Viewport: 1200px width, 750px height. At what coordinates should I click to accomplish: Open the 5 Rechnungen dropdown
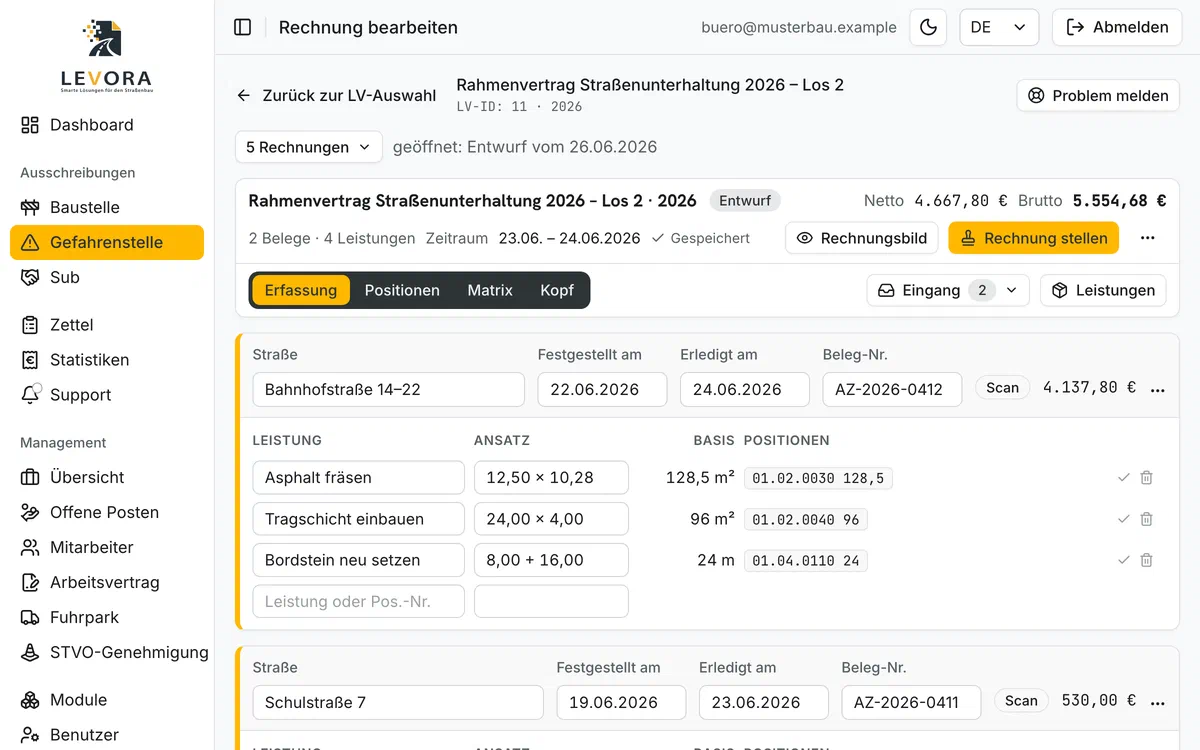pos(309,147)
